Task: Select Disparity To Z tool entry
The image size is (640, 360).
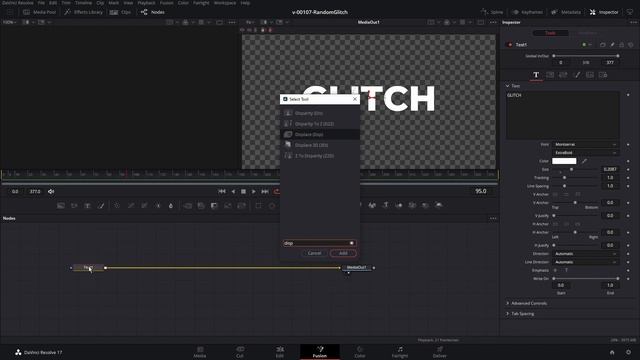Action: (x=320, y=124)
